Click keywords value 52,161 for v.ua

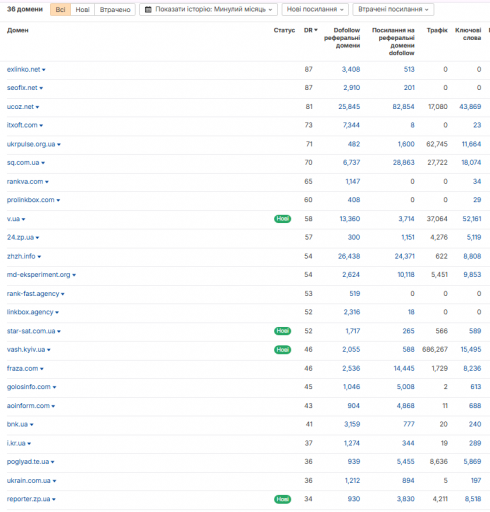(x=472, y=219)
